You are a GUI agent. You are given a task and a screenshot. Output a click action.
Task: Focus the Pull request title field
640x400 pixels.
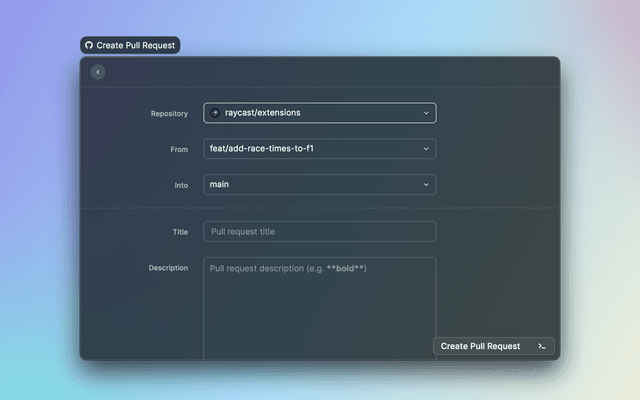(320, 232)
